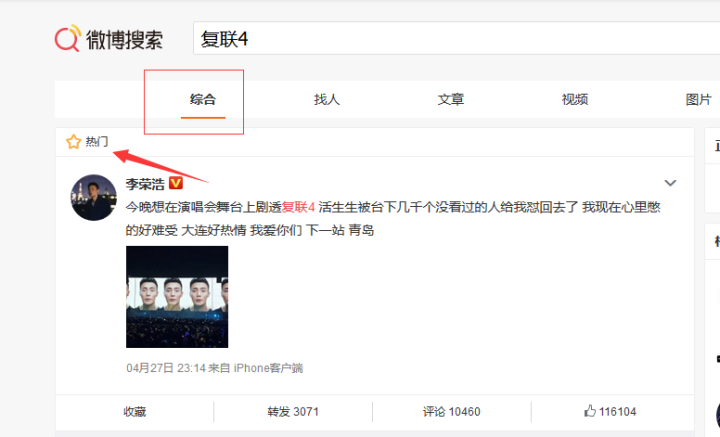The height and width of the screenshot is (437, 720).
Task: Expand the post options chevron
Action: [x=670, y=183]
